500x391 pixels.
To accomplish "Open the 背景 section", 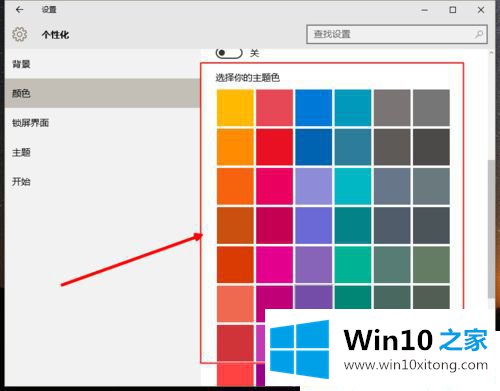I will coord(102,64).
